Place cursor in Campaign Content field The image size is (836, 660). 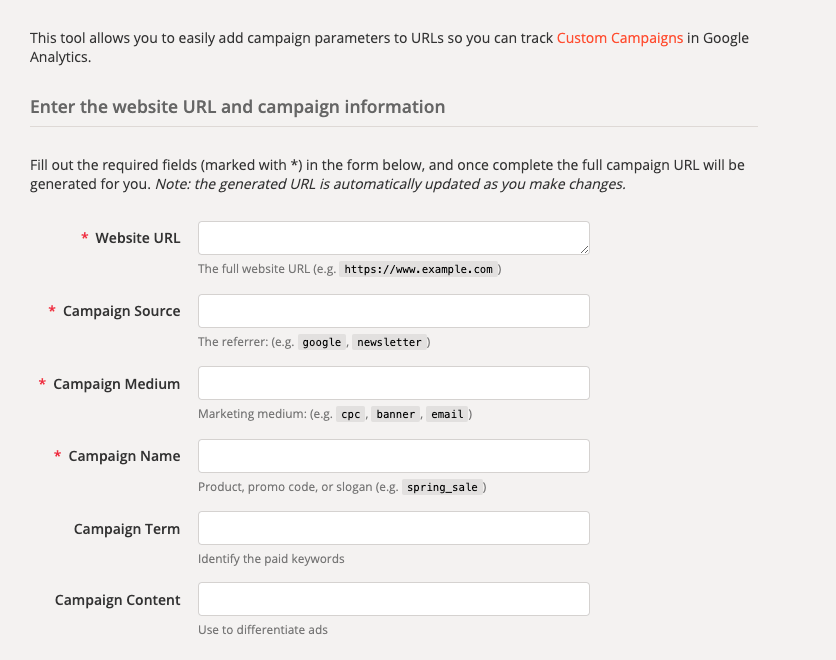[393, 600]
